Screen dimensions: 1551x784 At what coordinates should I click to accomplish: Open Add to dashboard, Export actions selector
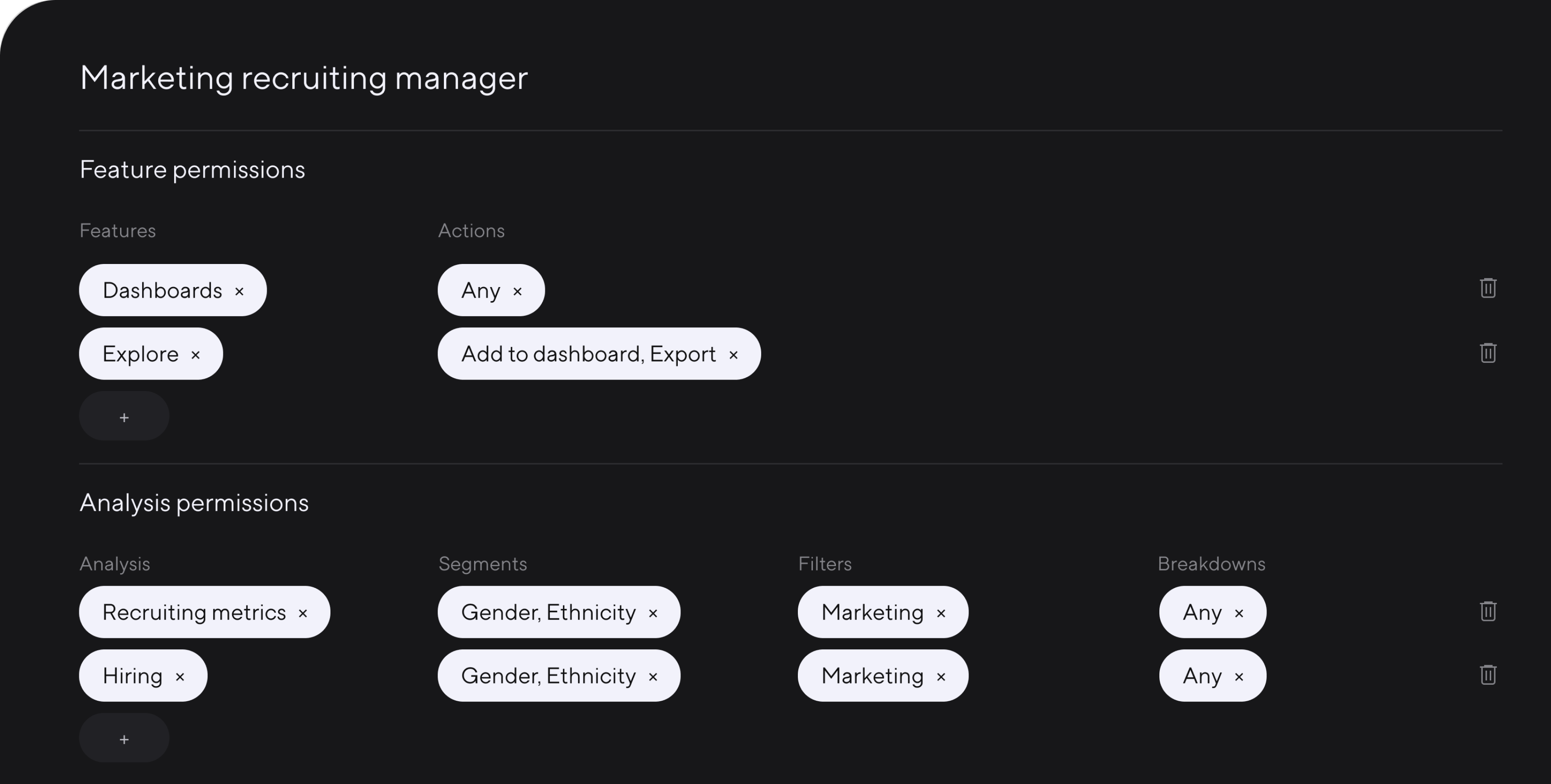click(587, 354)
